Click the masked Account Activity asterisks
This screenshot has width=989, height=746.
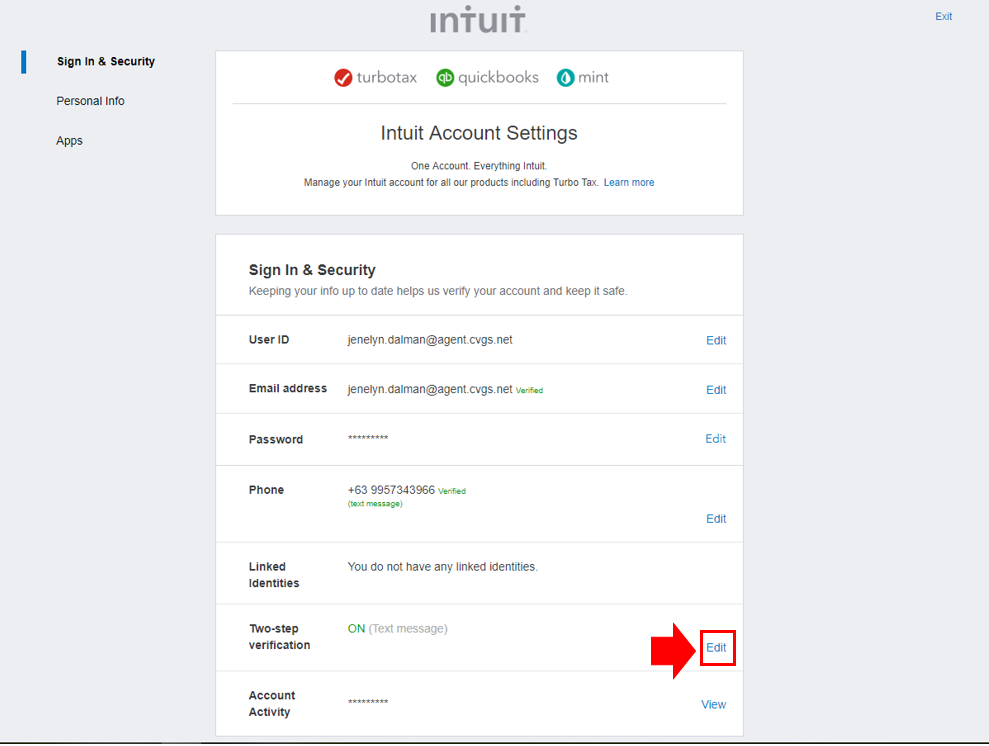(x=368, y=702)
